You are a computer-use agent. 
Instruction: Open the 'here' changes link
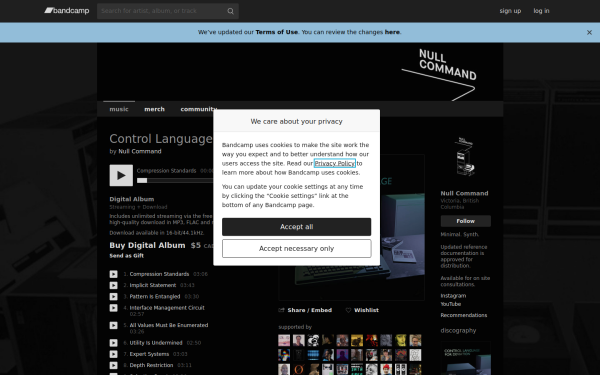(392, 32)
